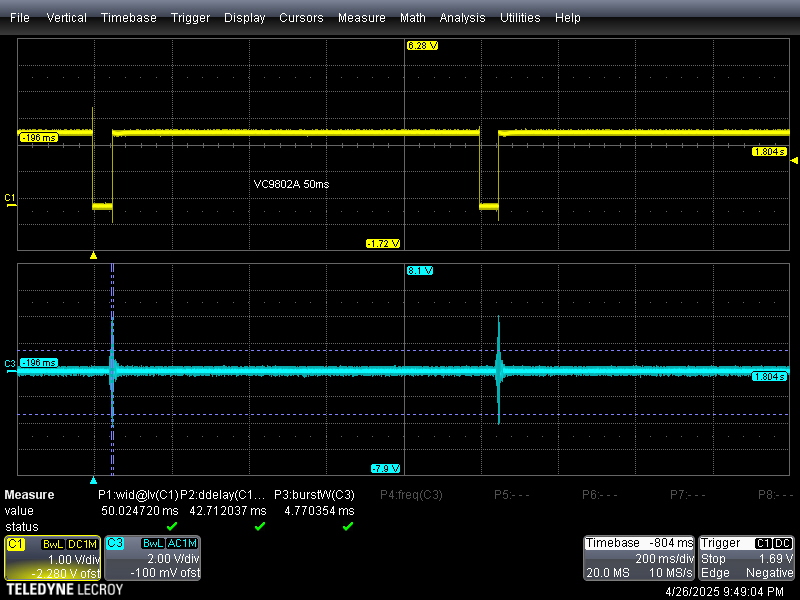The image size is (800, 600).
Task: Select the P3:burstW(C3) measurement header
Action: point(314,495)
